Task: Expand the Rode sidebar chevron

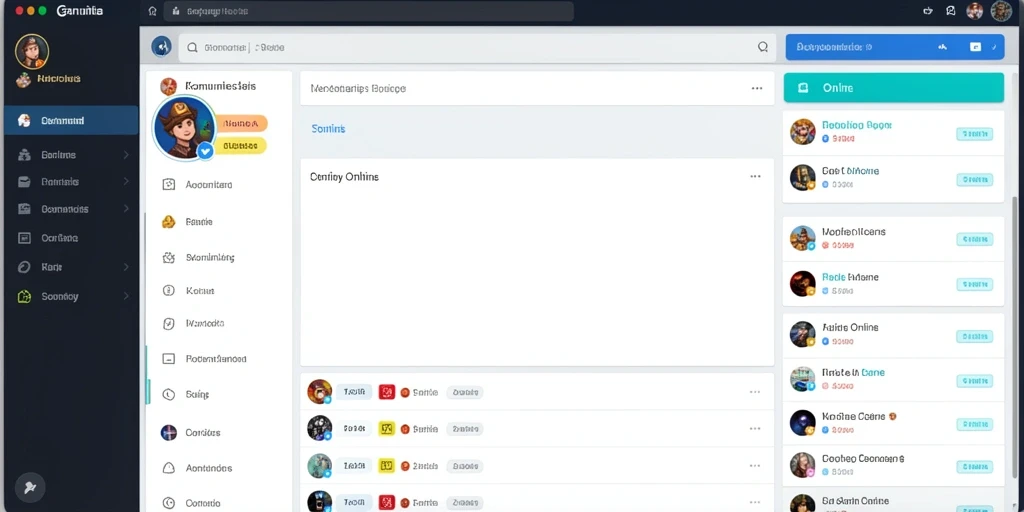Action: pos(126,267)
